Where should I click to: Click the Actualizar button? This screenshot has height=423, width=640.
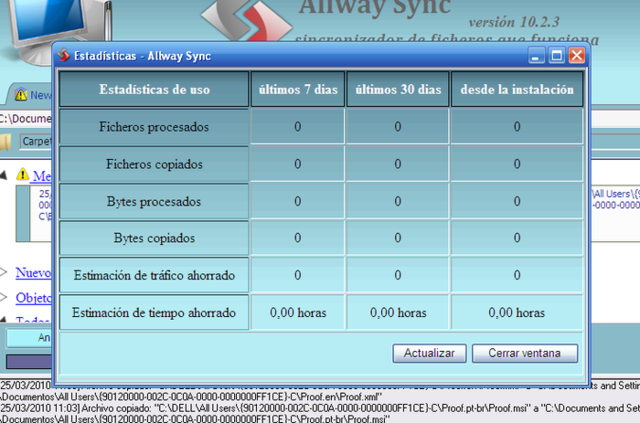[x=429, y=353]
